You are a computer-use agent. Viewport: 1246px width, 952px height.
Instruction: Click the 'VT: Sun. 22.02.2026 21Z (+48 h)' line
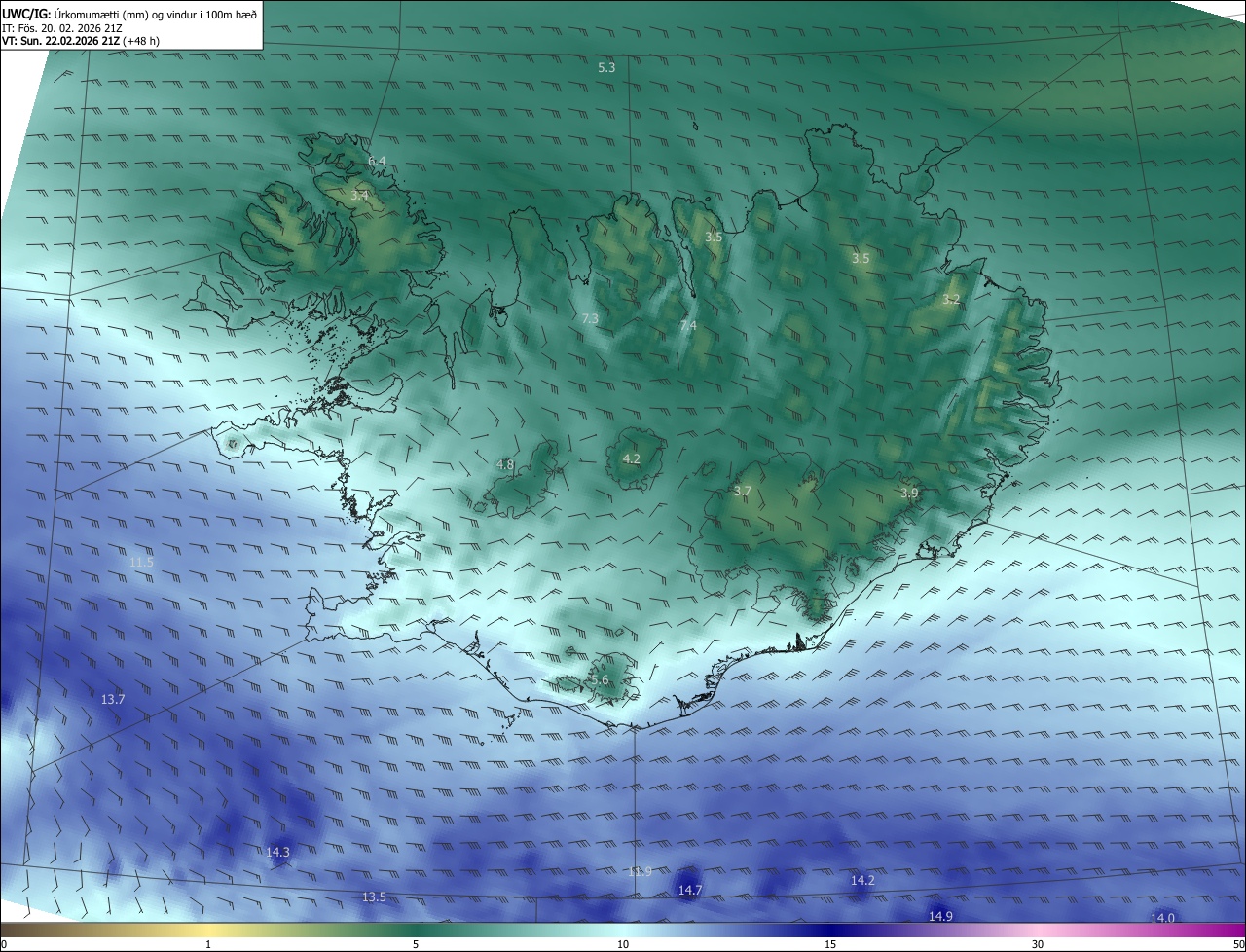(81, 41)
